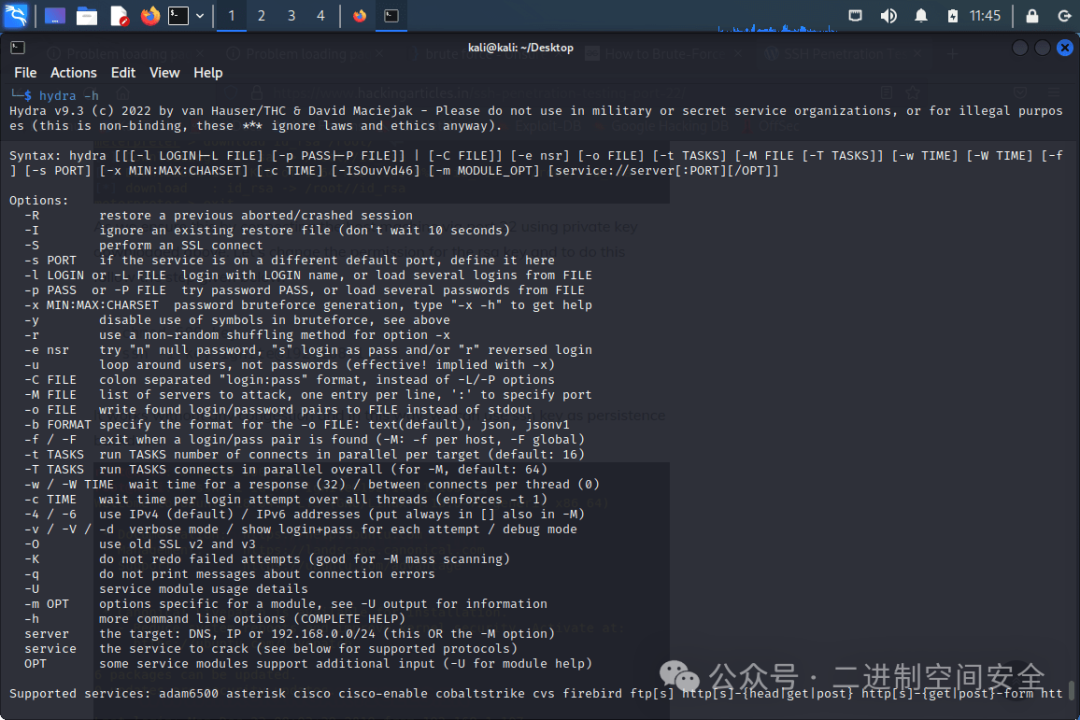Open the Actions menu
Screen dimensions: 1080x720
pyautogui.click(x=73, y=72)
